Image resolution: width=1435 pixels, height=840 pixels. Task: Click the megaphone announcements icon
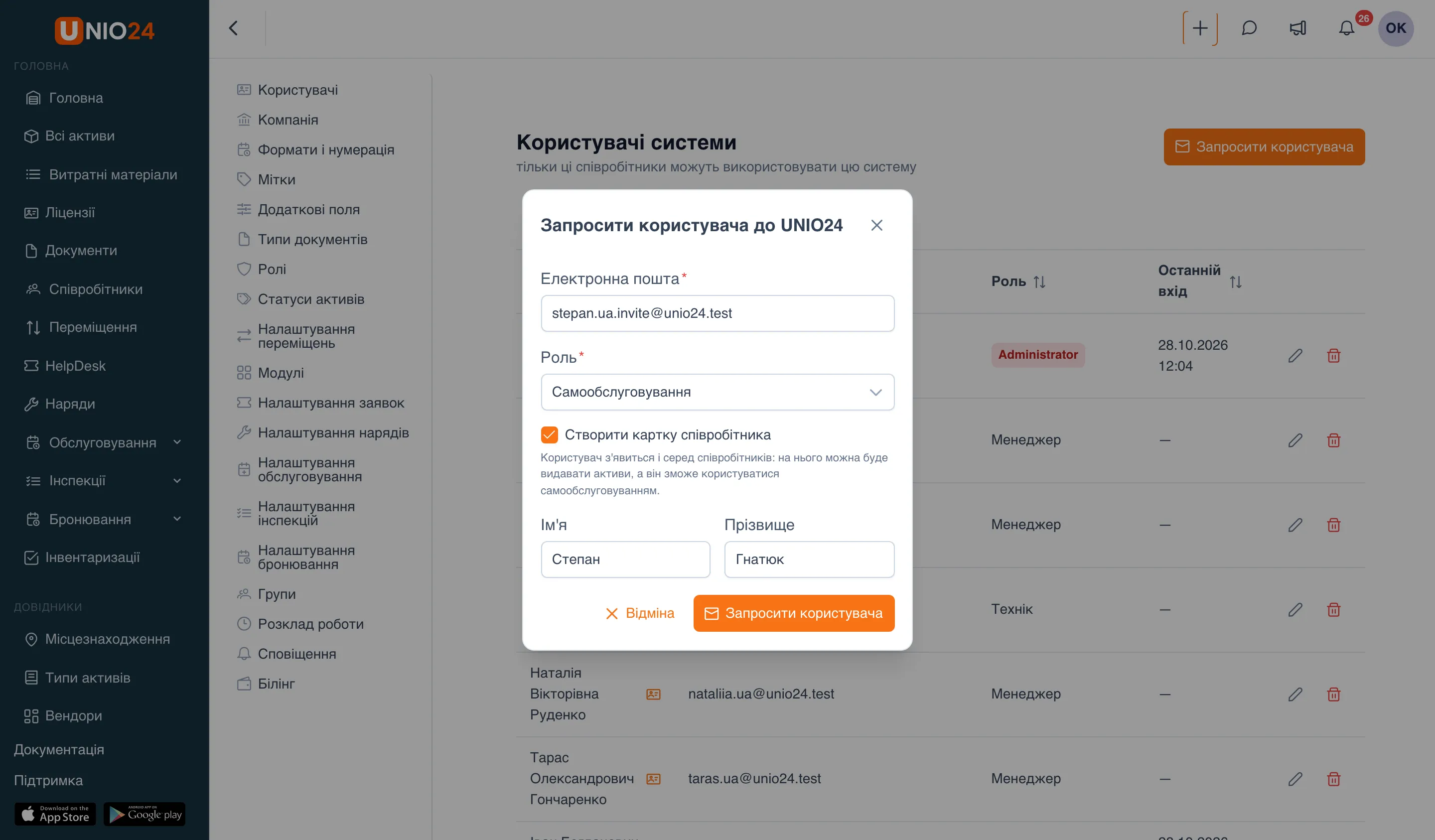point(1298,28)
